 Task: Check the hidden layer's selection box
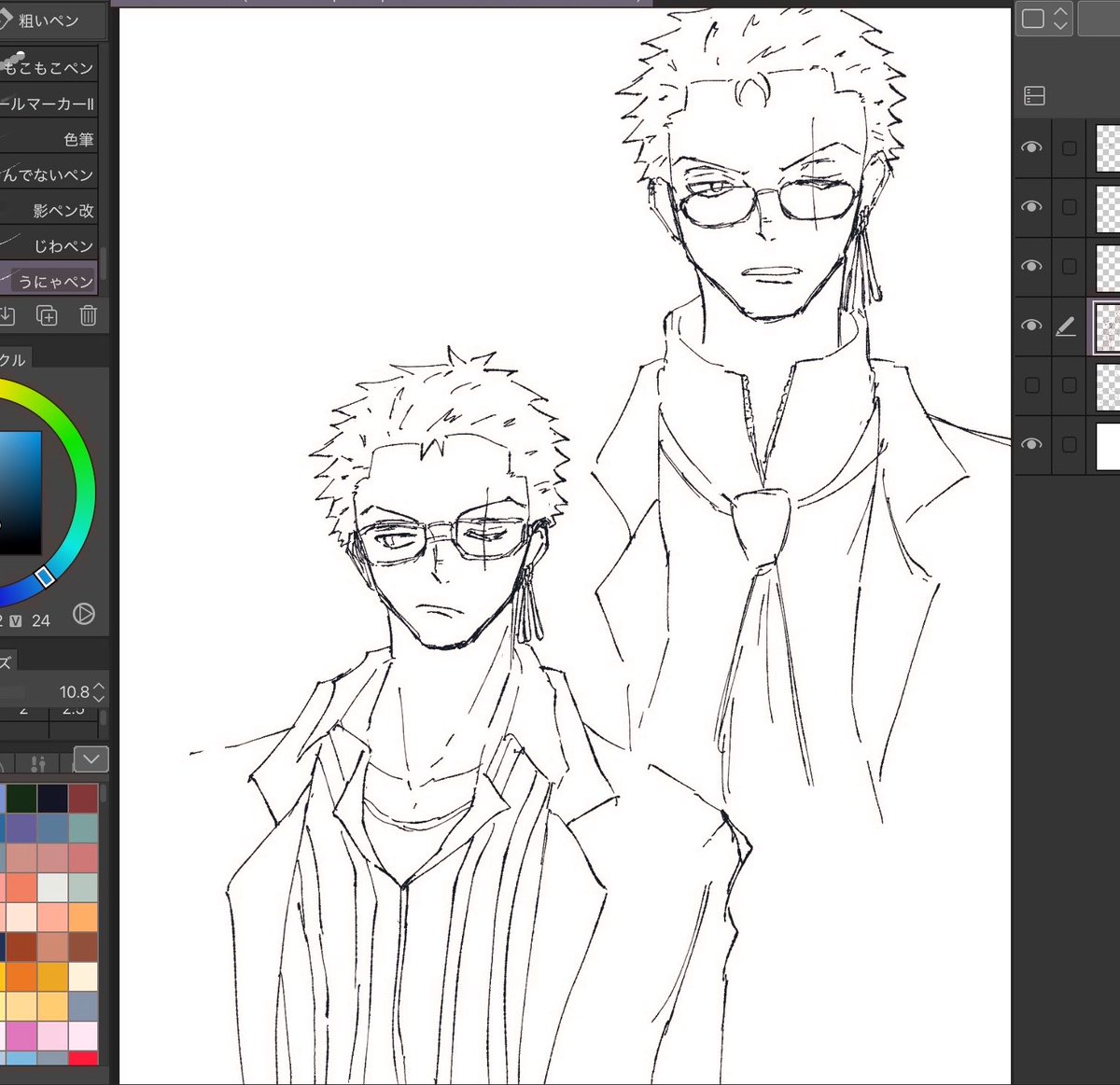tap(1070, 385)
